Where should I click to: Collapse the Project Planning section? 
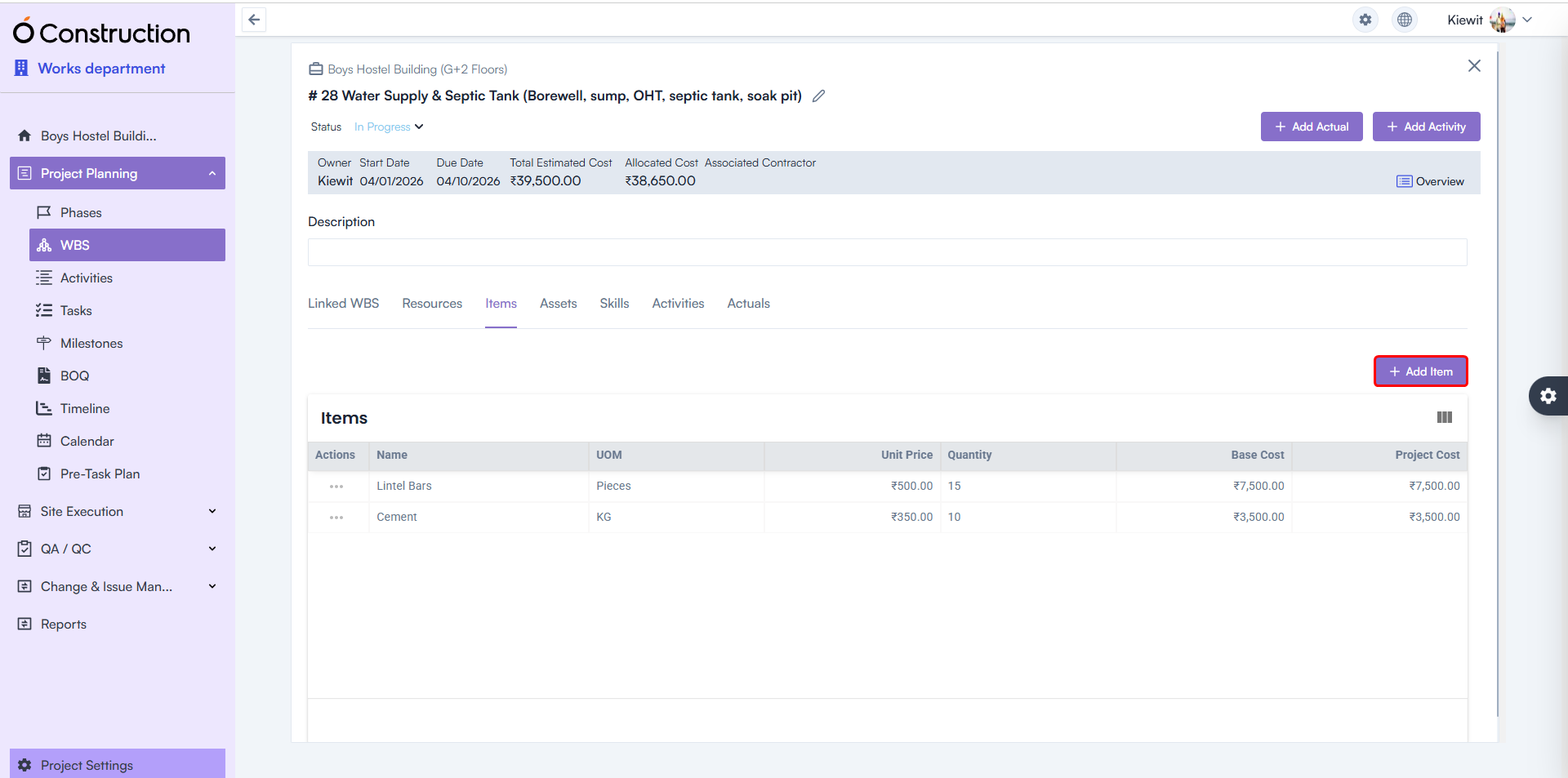pos(211,173)
